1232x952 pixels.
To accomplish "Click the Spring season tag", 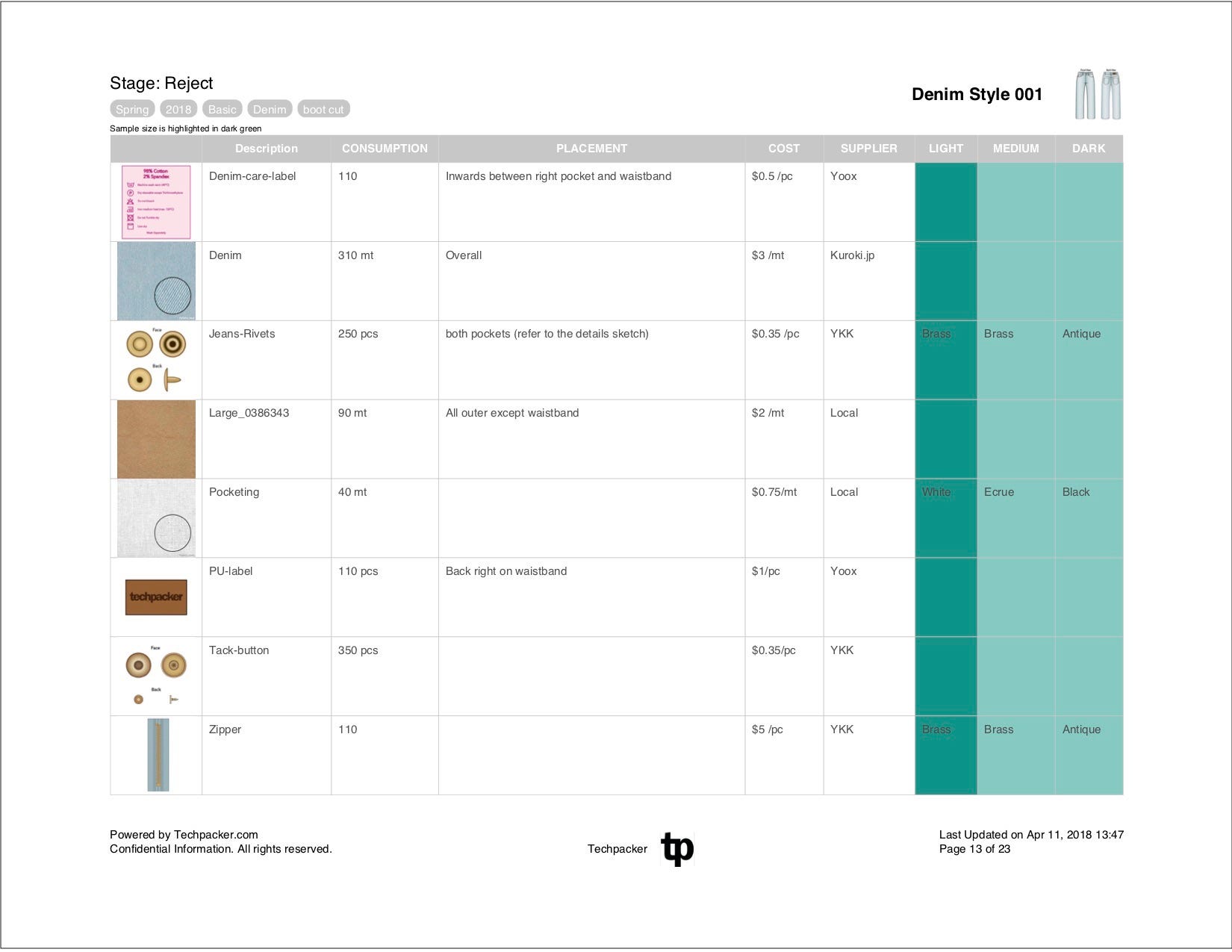I will click(x=132, y=109).
